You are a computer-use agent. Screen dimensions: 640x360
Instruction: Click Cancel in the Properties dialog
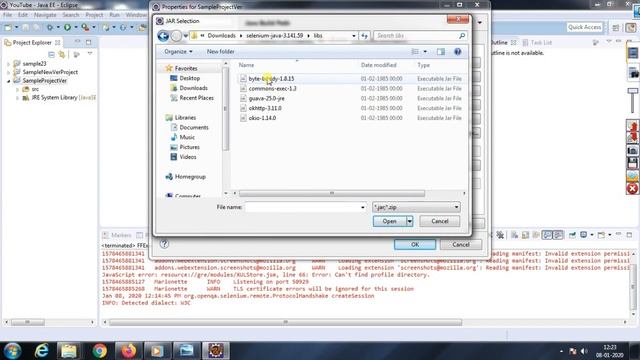(x=460, y=244)
